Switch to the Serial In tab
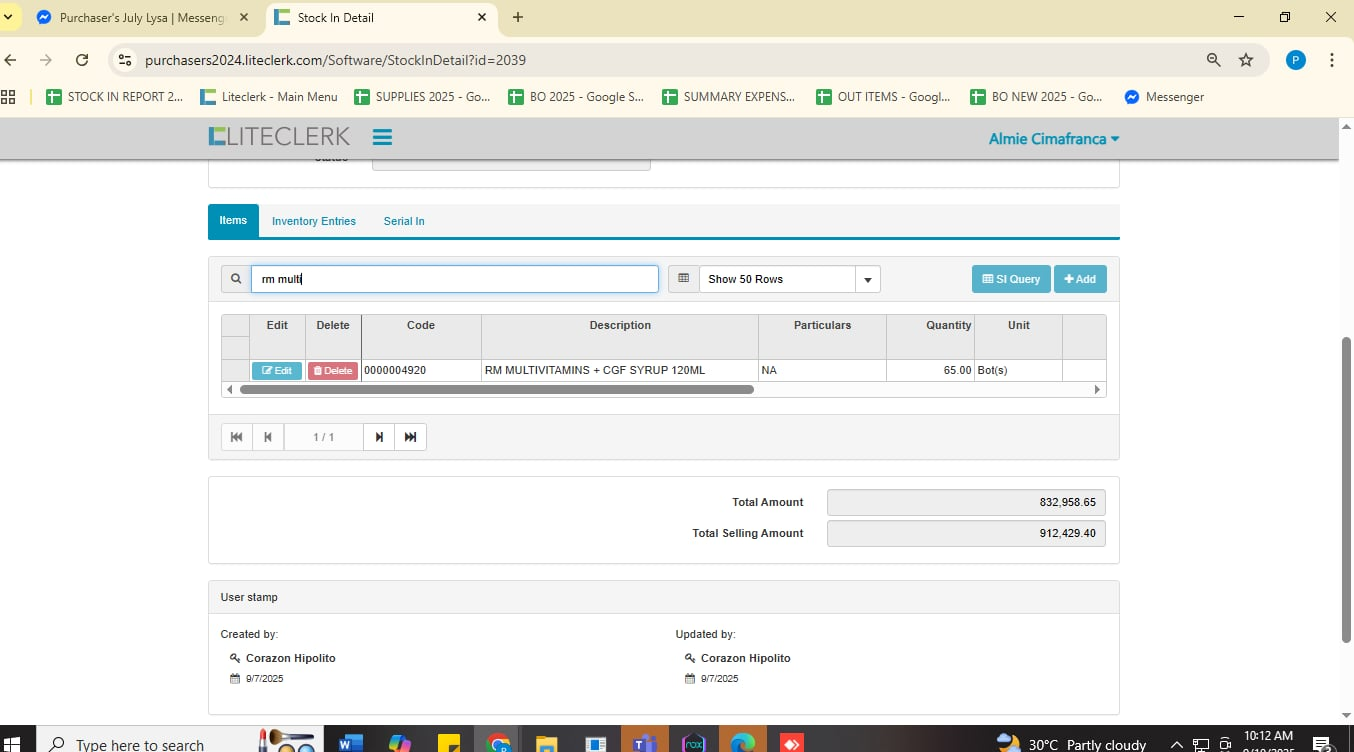The image size is (1354, 752). tap(404, 221)
